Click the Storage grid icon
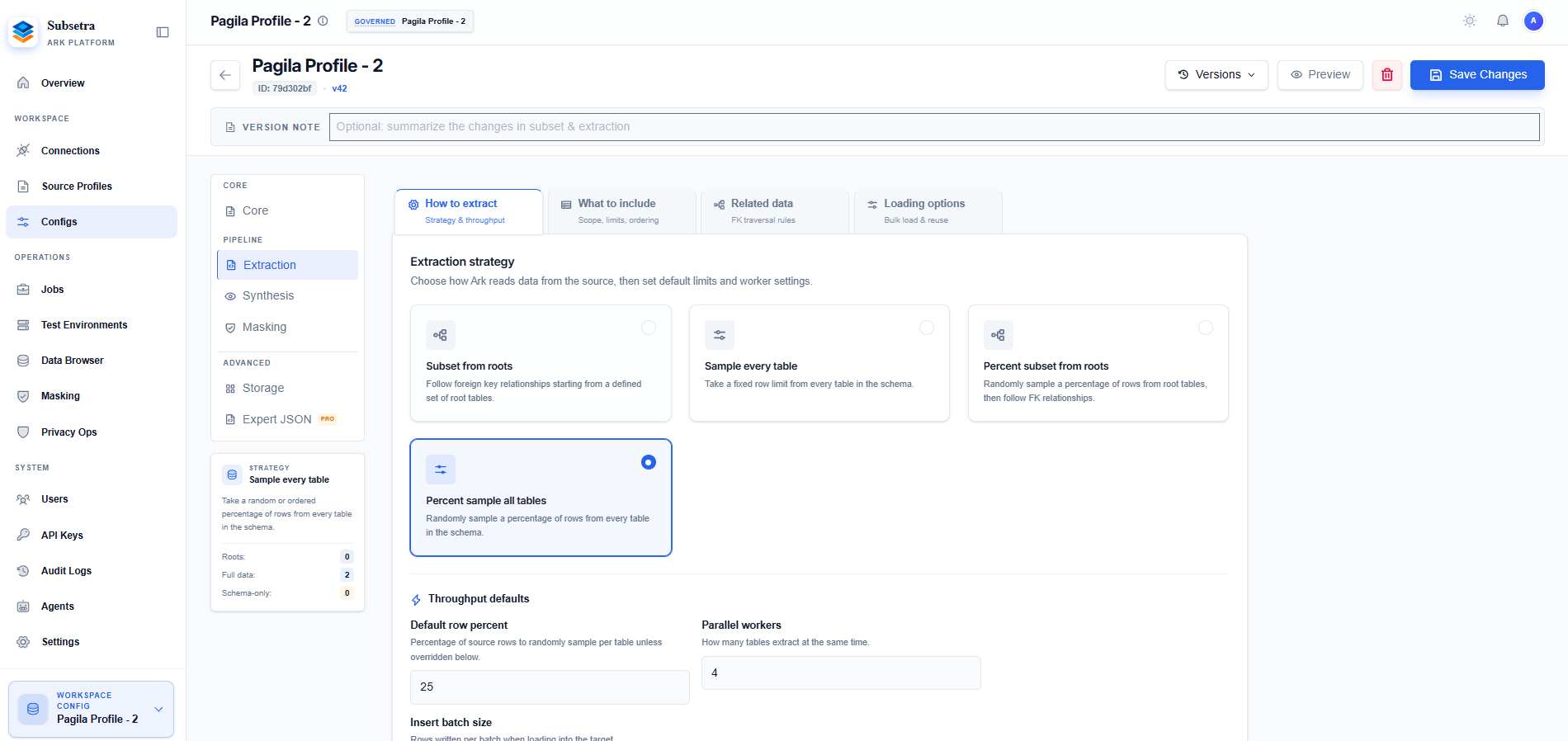This screenshot has width=1568, height=741. pos(230,389)
